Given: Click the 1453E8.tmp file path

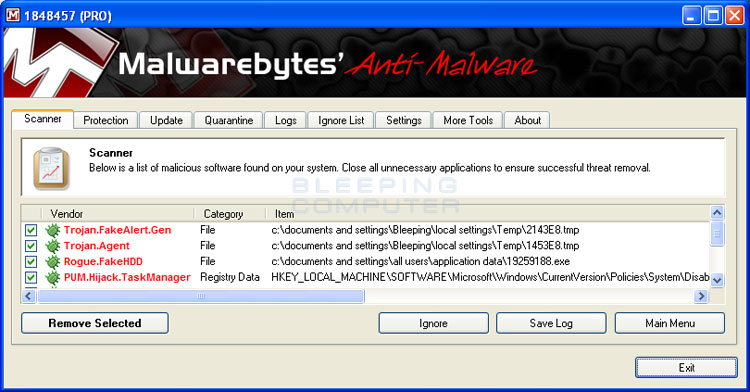Looking at the screenshot, I should (425, 246).
